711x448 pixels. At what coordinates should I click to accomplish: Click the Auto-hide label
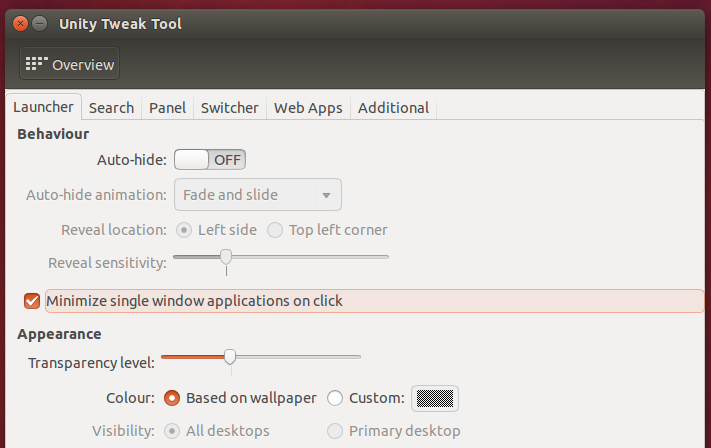point(131,160)
